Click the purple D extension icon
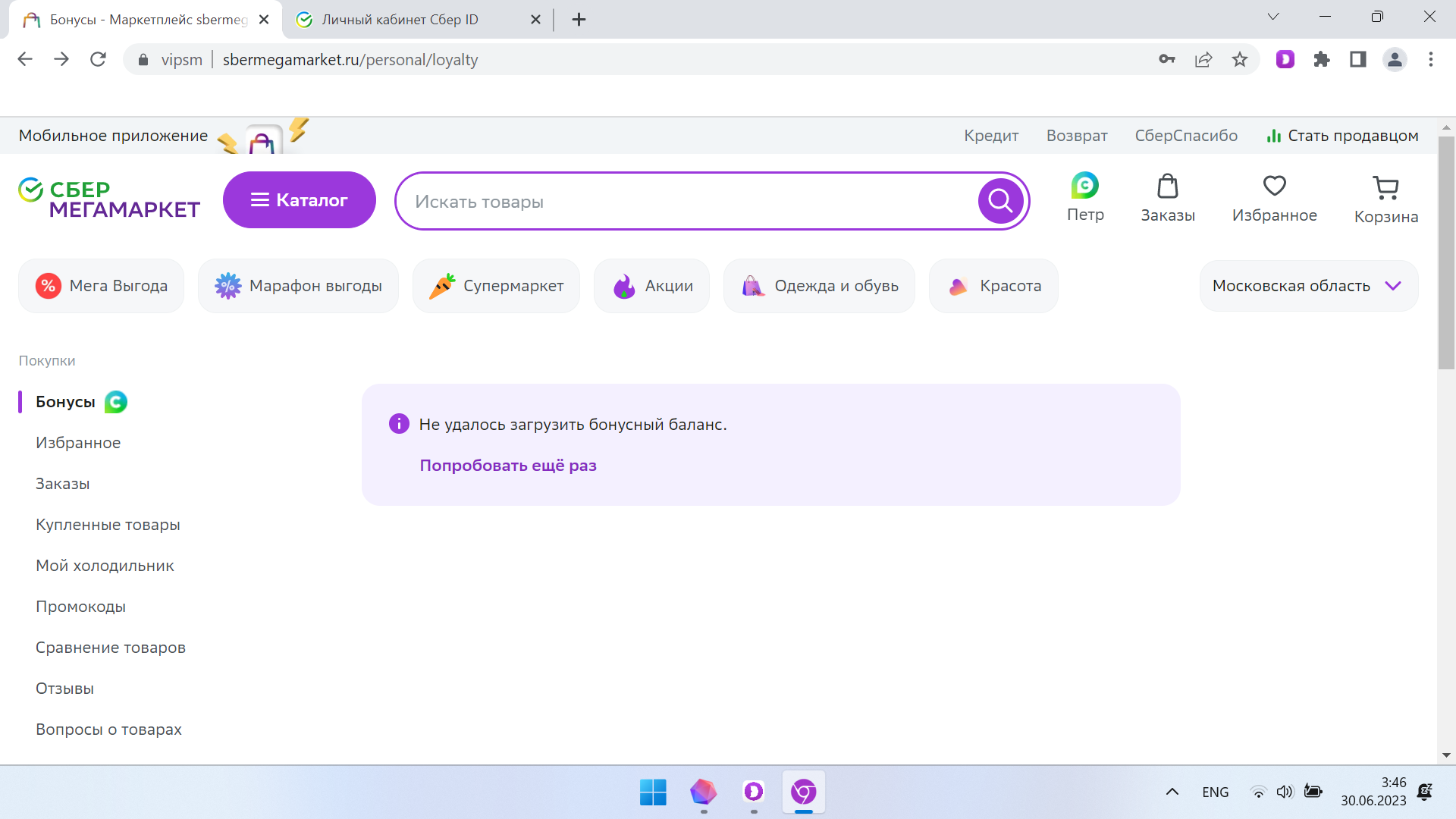 tap(1285, 59)
